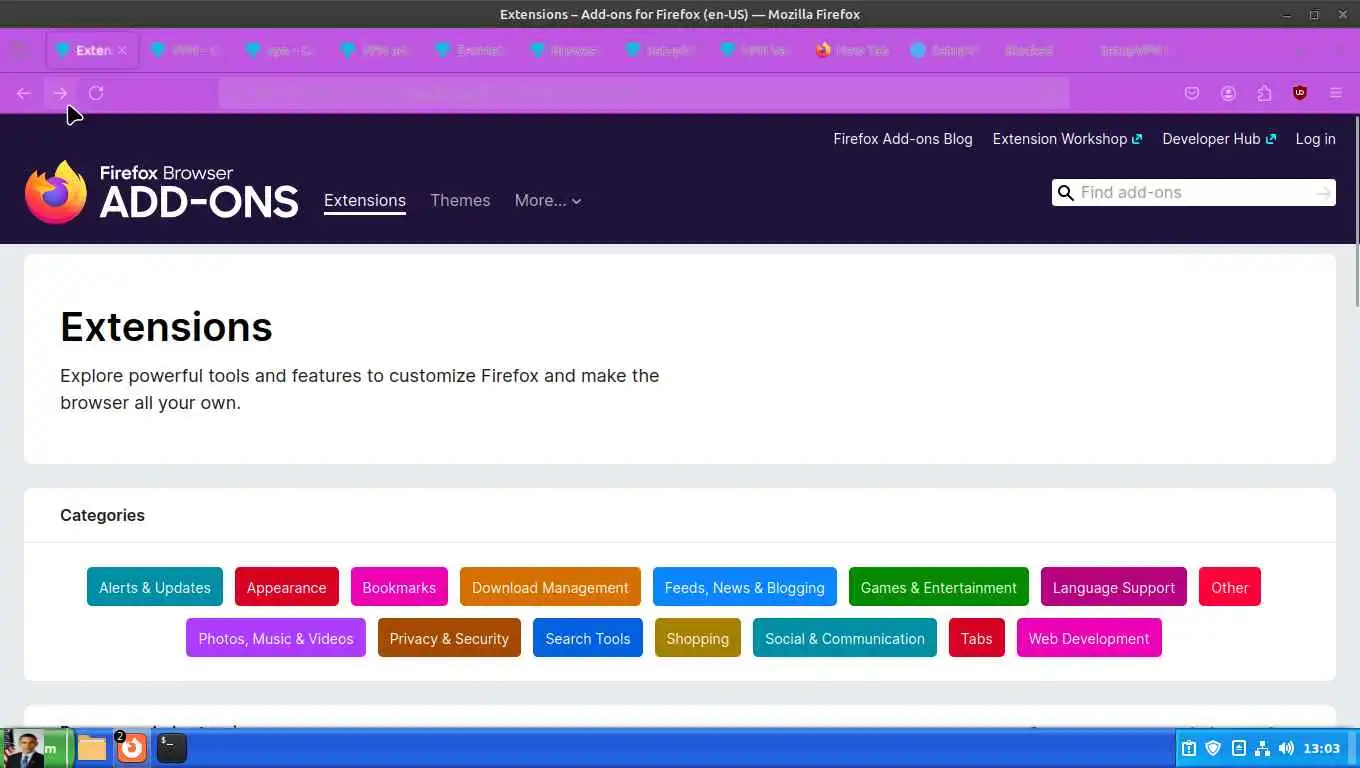Click the page vertical scrollbar
Viewport: 1360px width, 768px height.
tap(1356, 210)
